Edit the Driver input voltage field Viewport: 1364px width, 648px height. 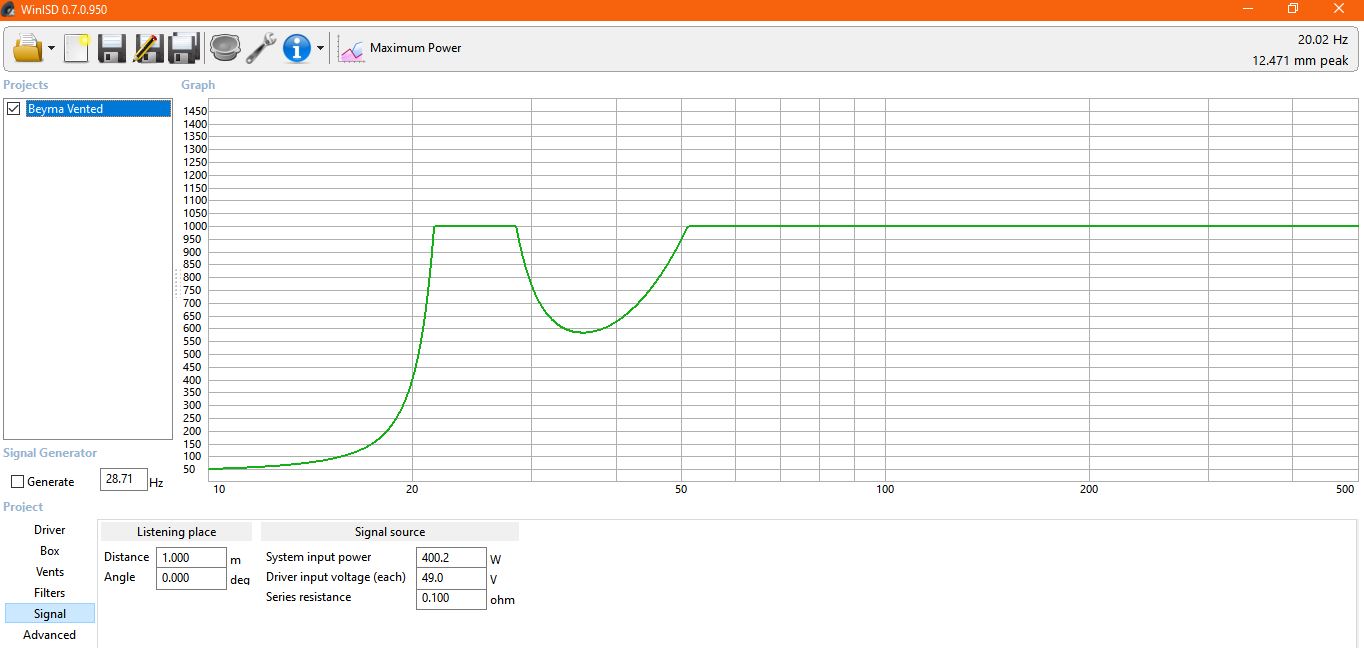click(x=451, y=578)
